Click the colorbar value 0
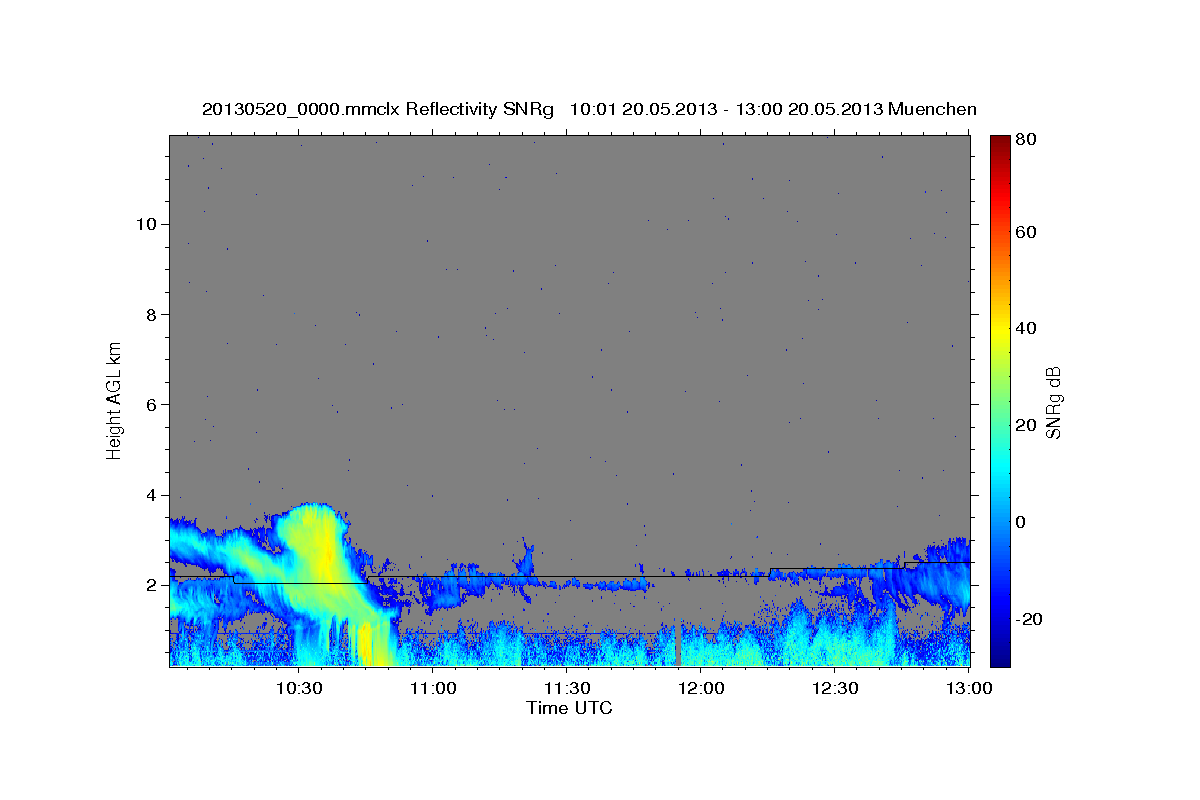The height and width of the screenshot is (800, 1200). (x=1021, y=522)
